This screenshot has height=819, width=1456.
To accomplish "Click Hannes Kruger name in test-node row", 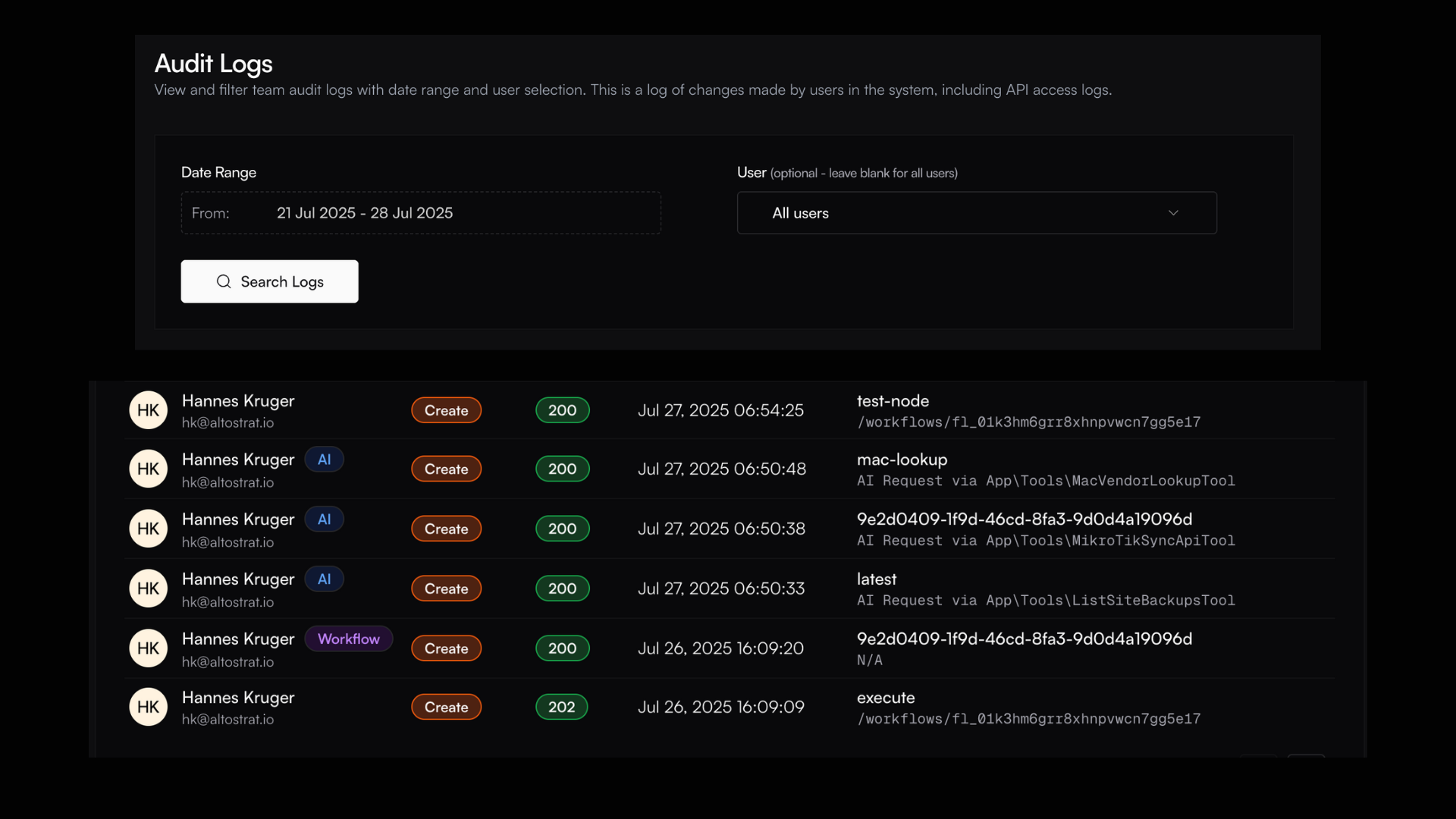I will coord(238,401).
